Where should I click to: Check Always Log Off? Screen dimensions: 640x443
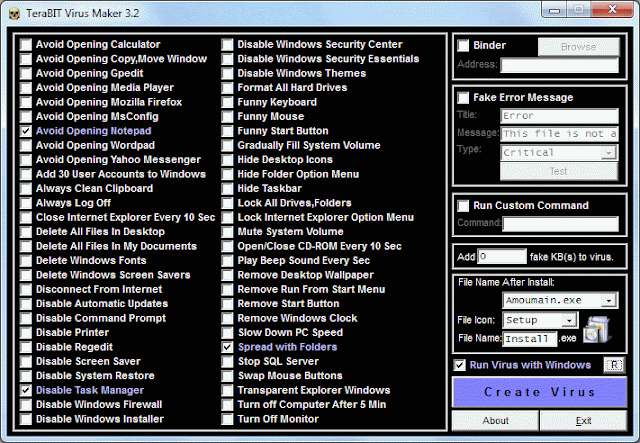[26, 203]
